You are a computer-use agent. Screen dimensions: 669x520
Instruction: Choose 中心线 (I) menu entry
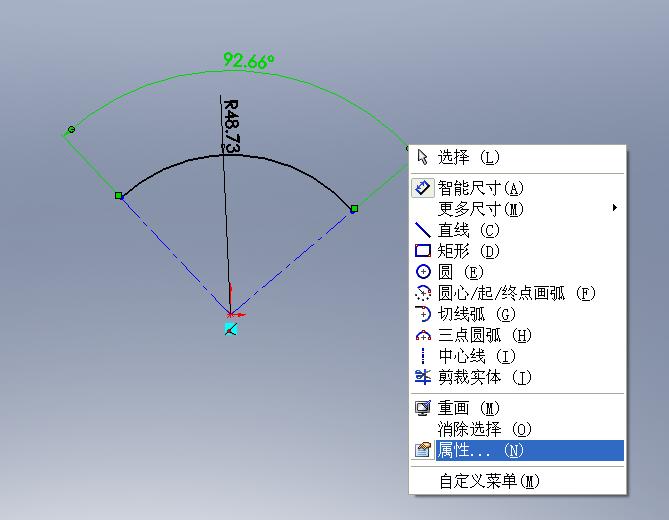coord(518,356)
